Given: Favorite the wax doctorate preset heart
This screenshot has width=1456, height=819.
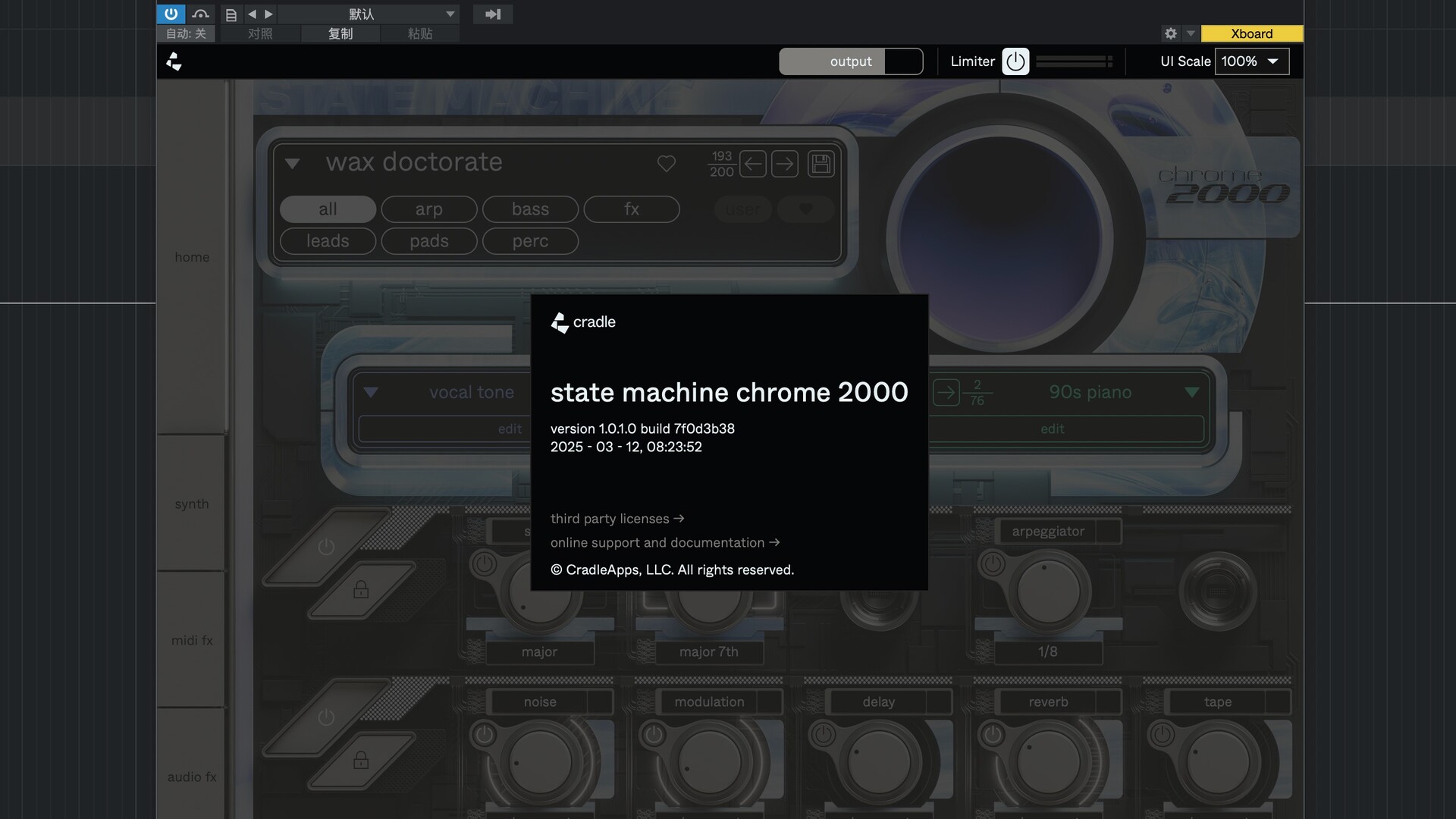Looking at the screenshot, I should pos(666,163).
